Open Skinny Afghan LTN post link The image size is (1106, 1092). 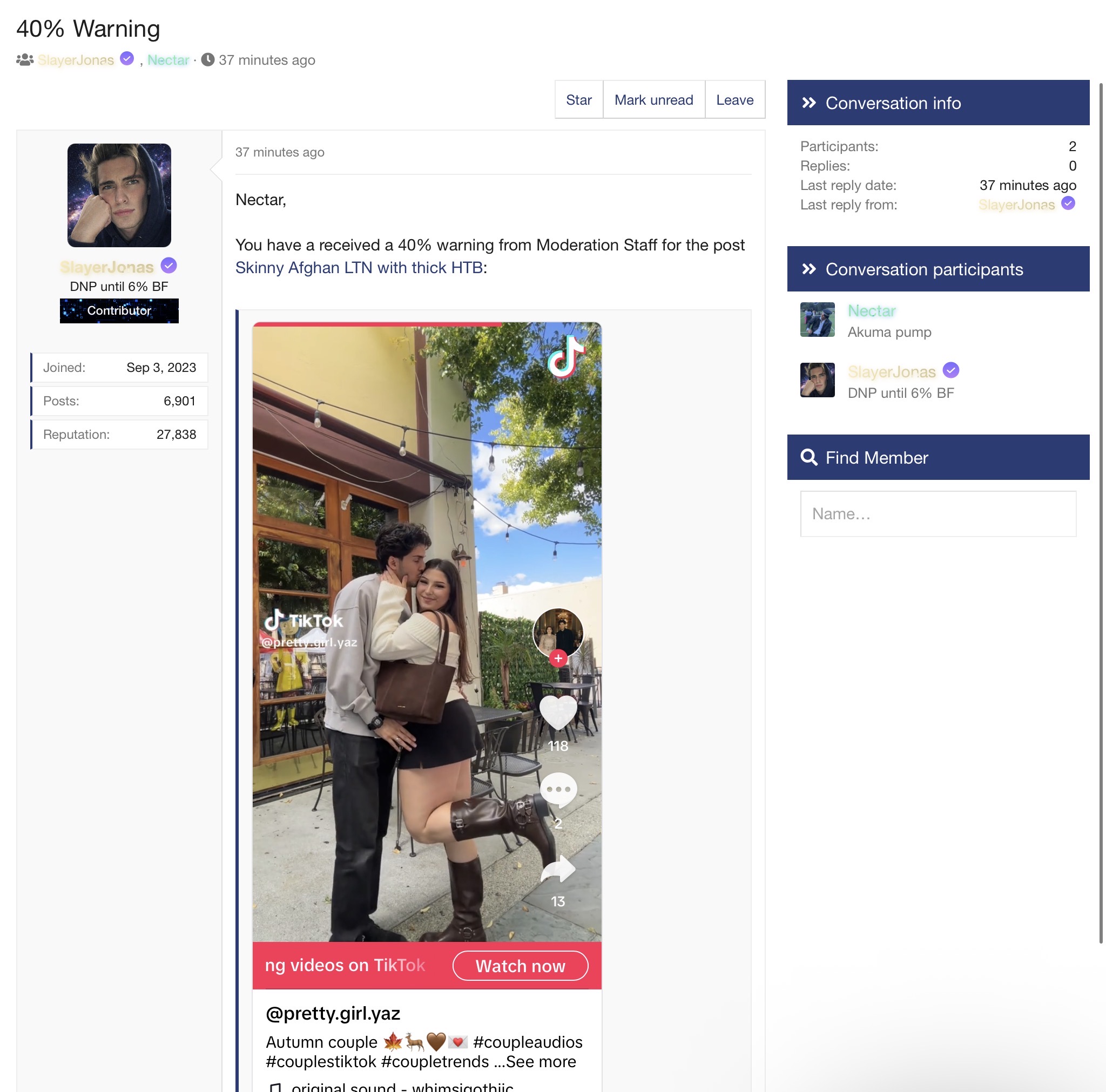pos(359,268)
